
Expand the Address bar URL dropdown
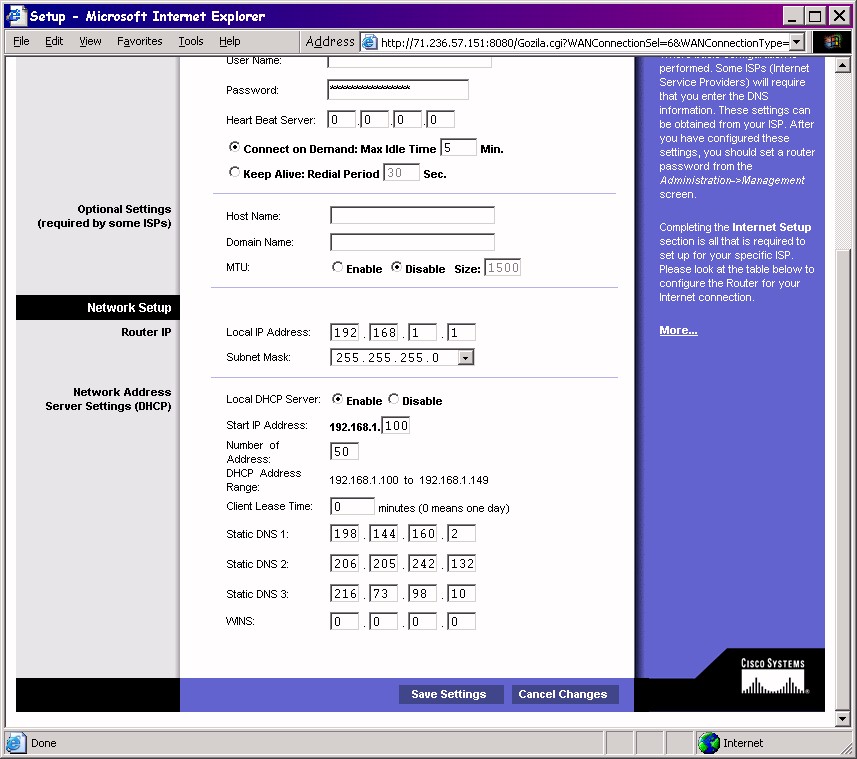coord(797,42)
